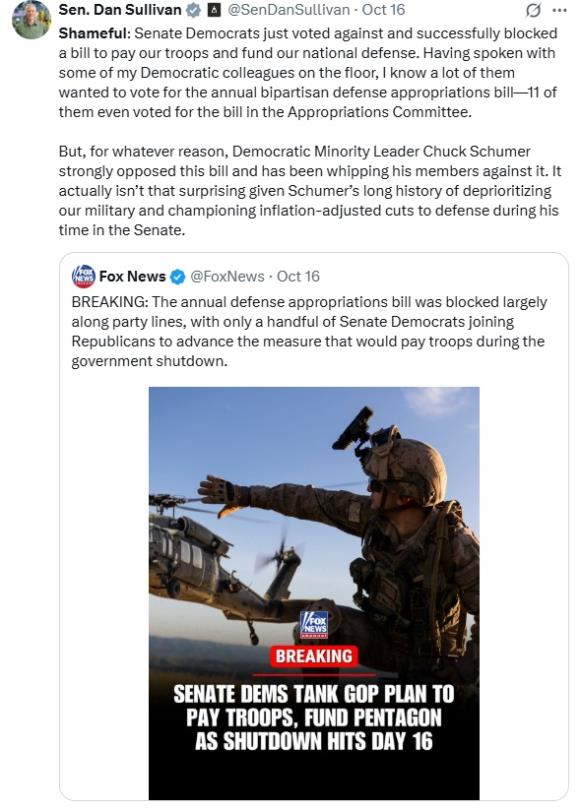Click the paragraph mentioning Chuck Schumer
The height and width of the screenshot is (810, 580).
pyautogui.click(x=309, y=191)
